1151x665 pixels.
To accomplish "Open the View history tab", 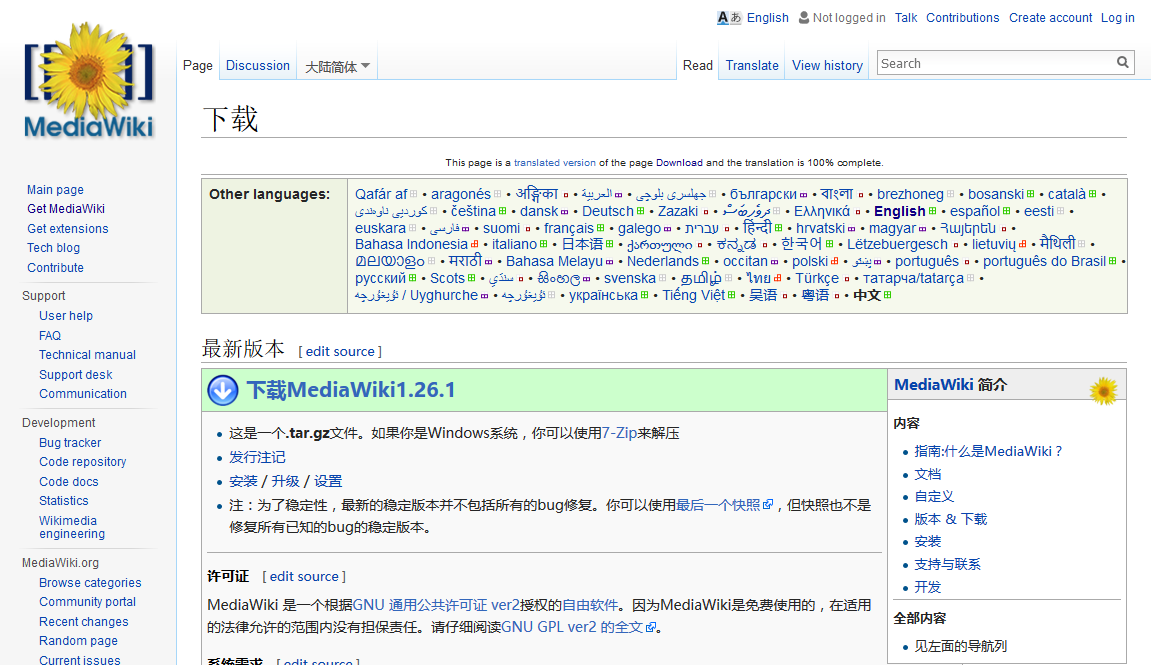I will point(827,66).
